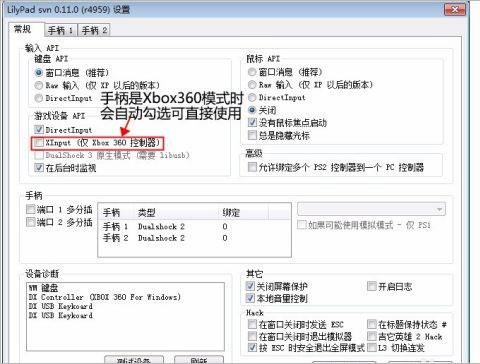The height and width of the screenshot is (364, 480).
Task: Select WM 键盘 in device list
Action: (x=43, y=288)
